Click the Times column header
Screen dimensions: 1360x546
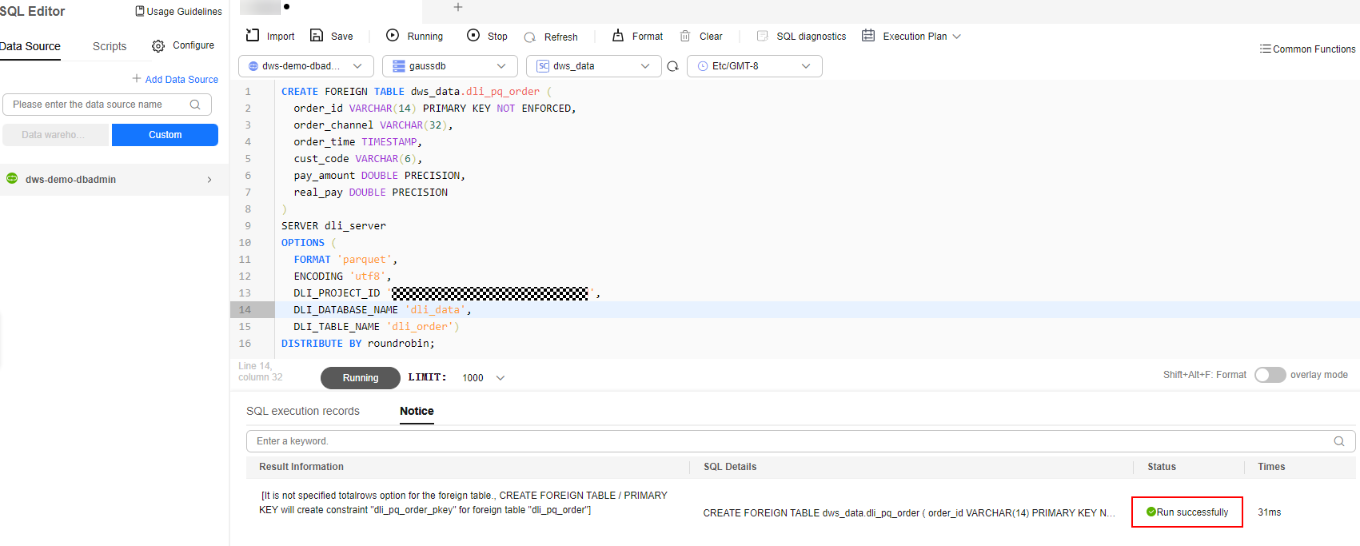[1271, 467]
